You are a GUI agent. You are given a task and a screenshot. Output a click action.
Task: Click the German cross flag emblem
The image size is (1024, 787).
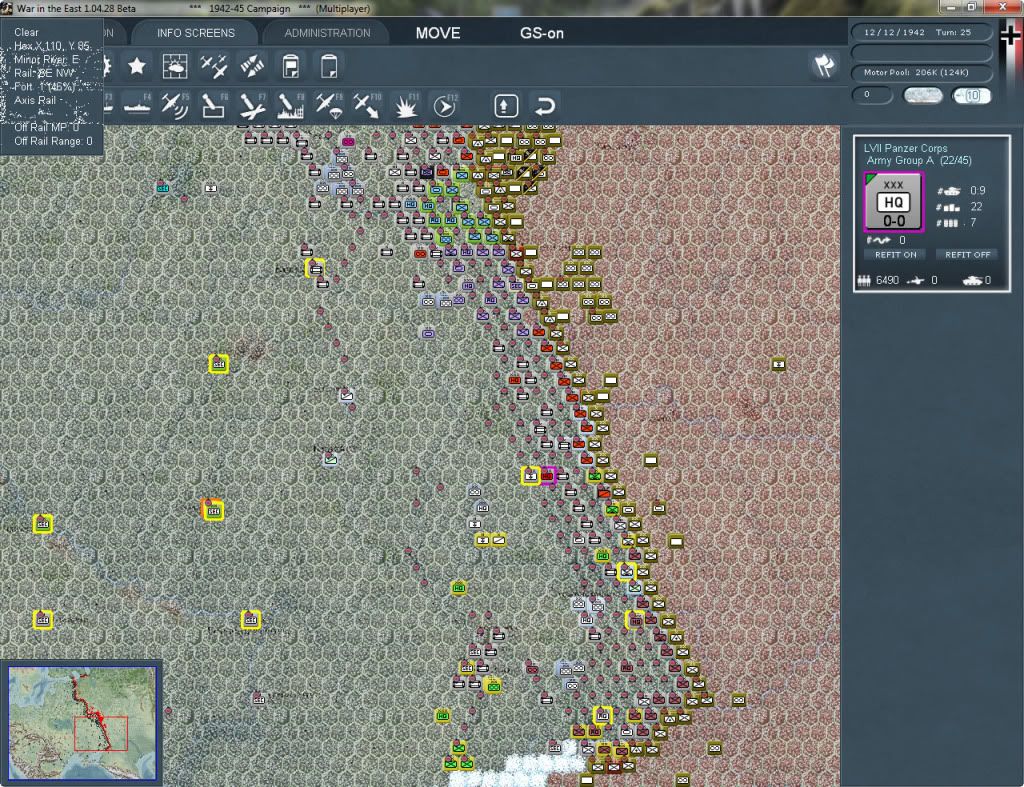[1010, 35]
